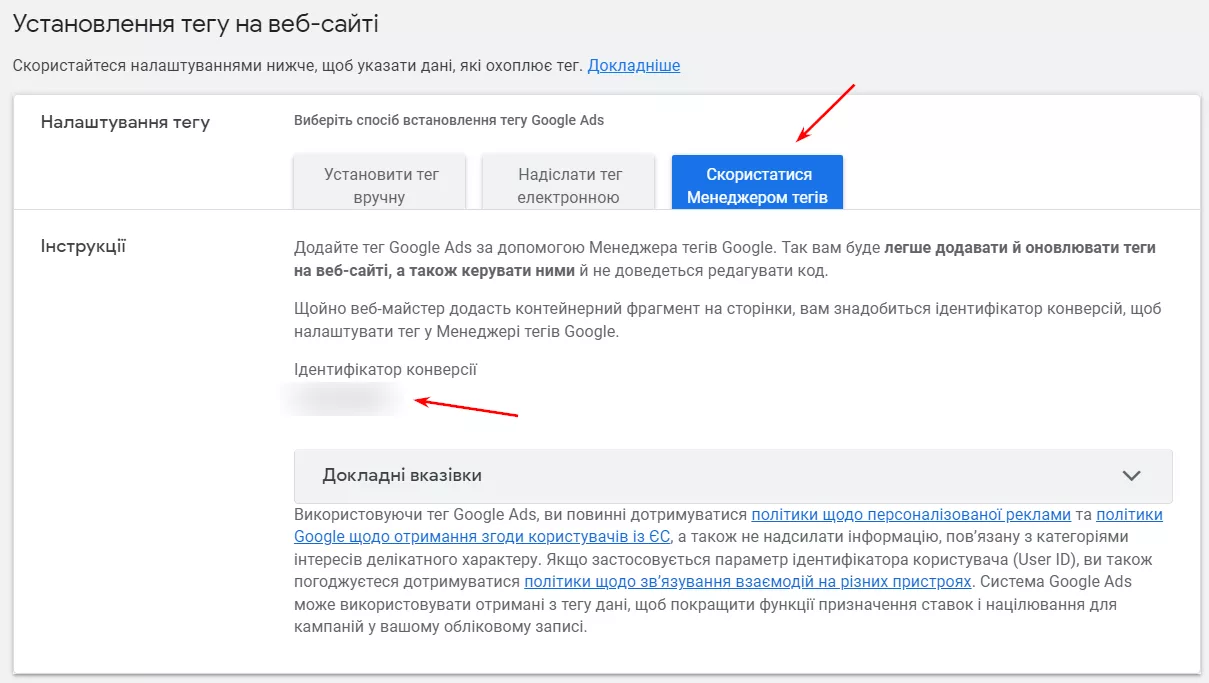Select the Установити тег вручну tab
The image size is (1209, 683).
point(380,182)
